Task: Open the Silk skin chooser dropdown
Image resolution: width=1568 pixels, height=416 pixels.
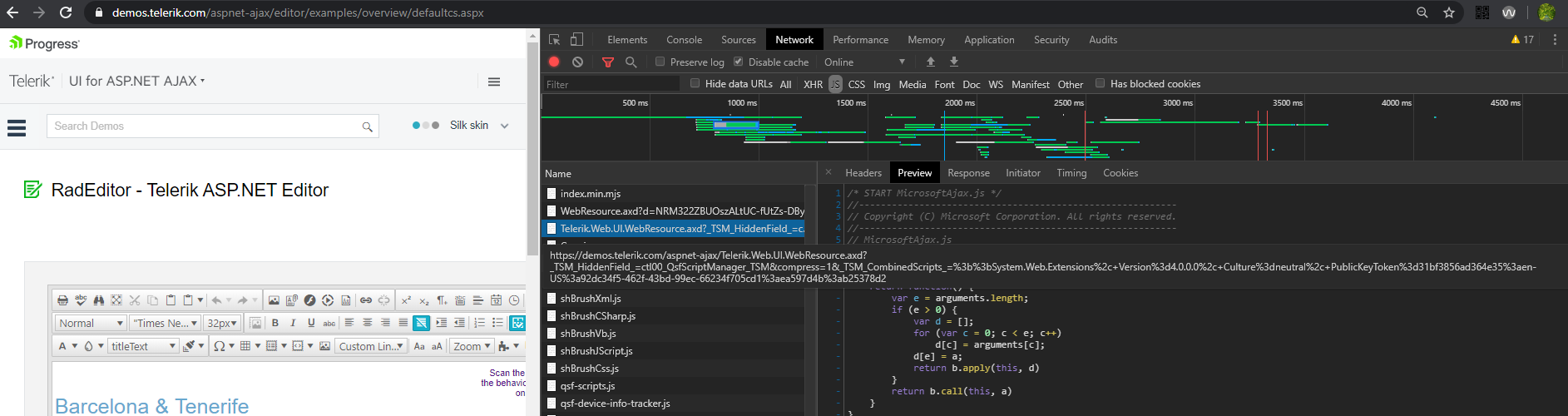Action: [504, 126]
